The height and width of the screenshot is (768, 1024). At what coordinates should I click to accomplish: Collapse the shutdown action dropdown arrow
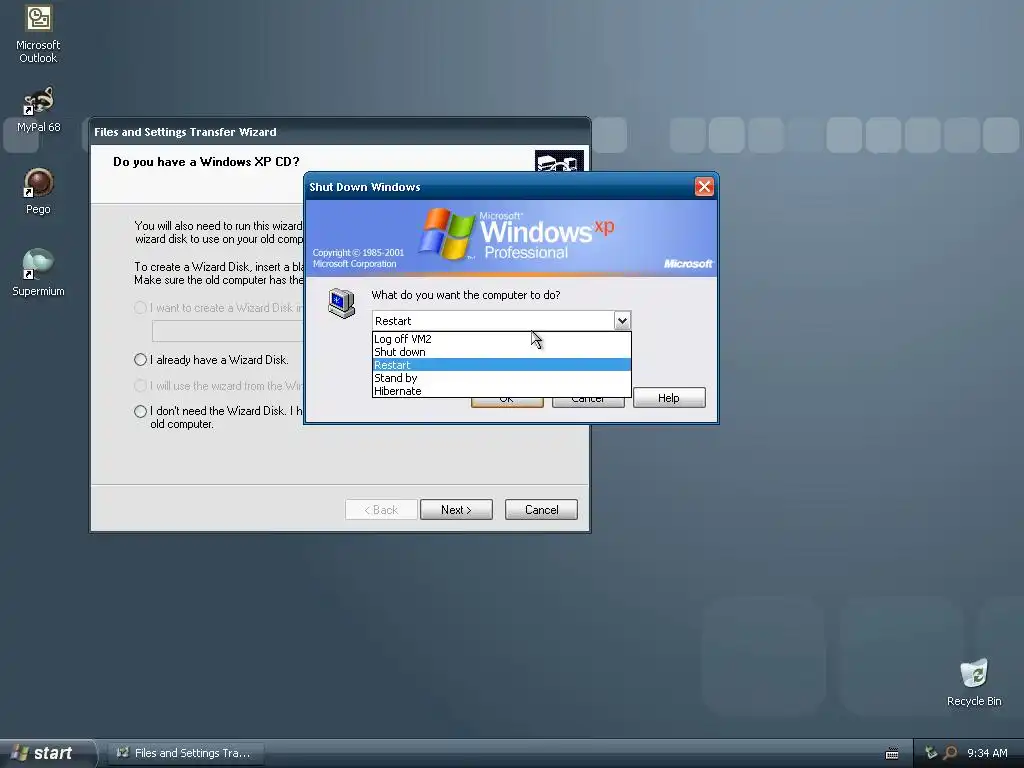tap(622, 321)
